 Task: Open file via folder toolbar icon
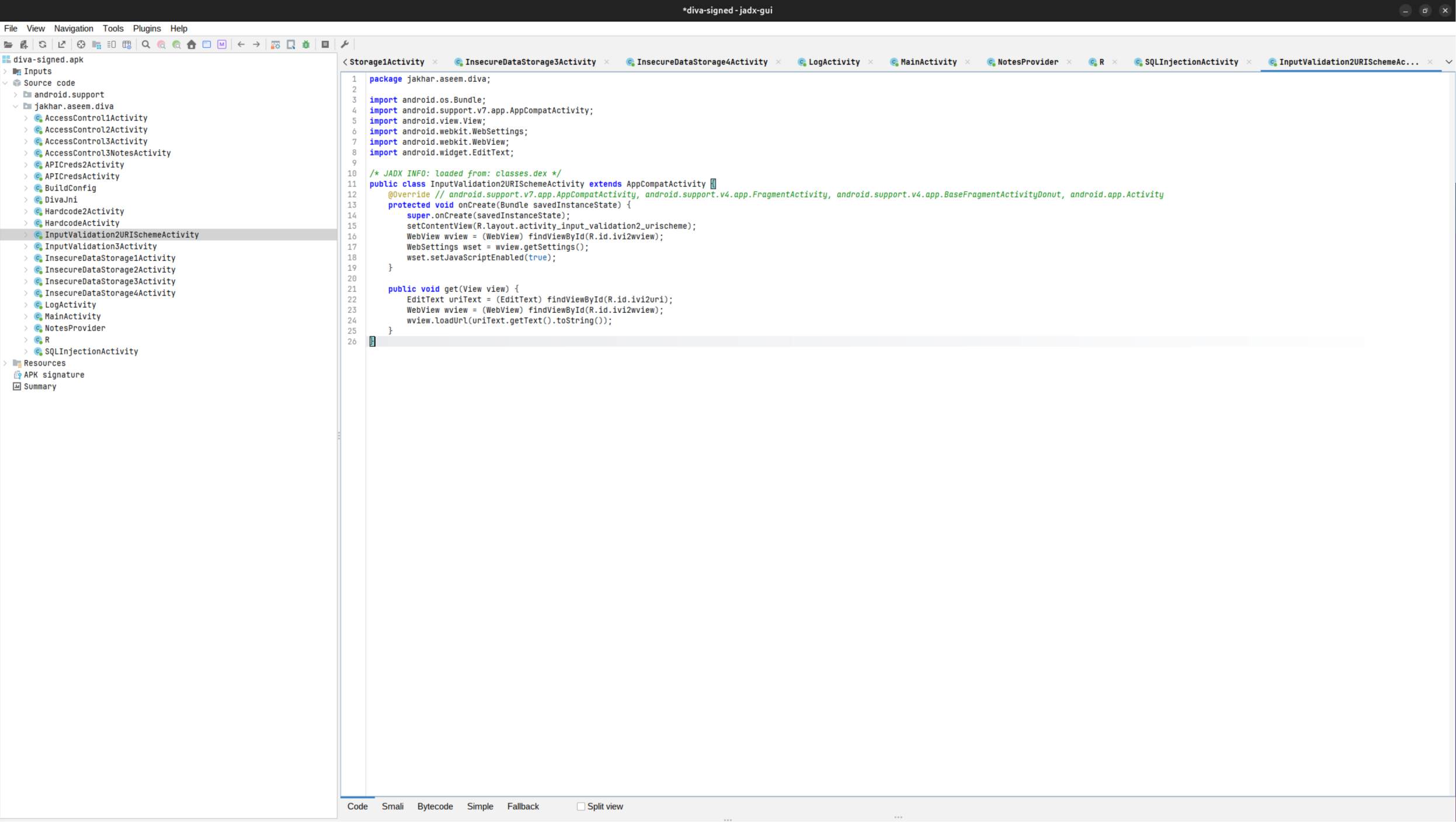point(8,44)
